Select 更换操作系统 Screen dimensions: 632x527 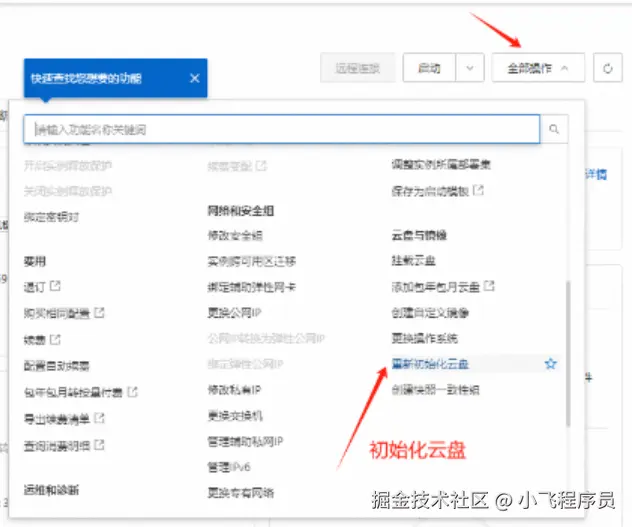click(424, 338)
